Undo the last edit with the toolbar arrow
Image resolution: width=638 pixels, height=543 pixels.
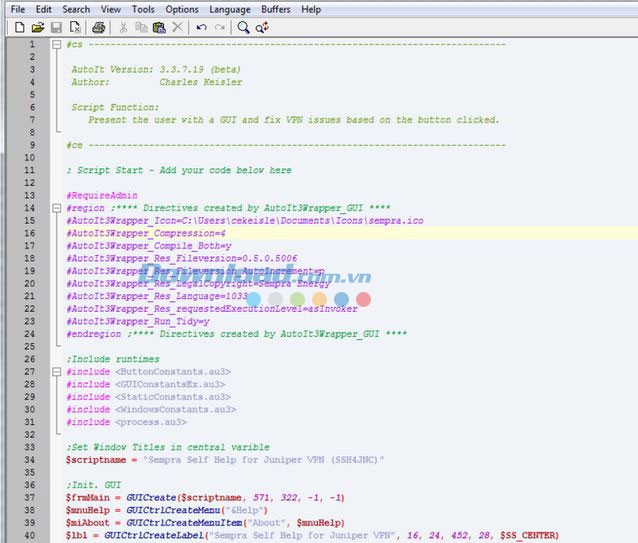coord(201,28)
